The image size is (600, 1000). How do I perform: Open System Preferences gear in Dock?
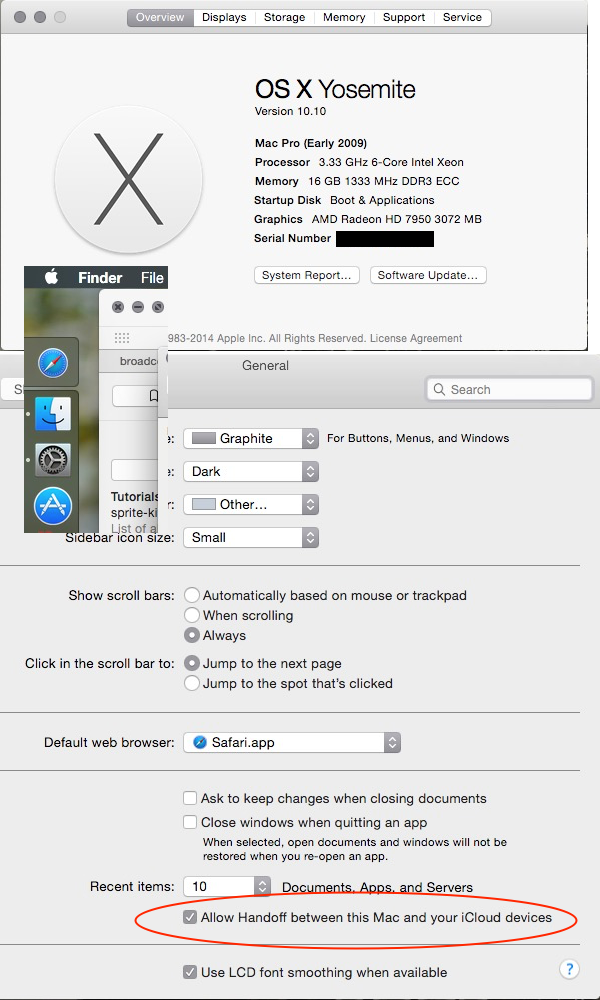point(53,460)
